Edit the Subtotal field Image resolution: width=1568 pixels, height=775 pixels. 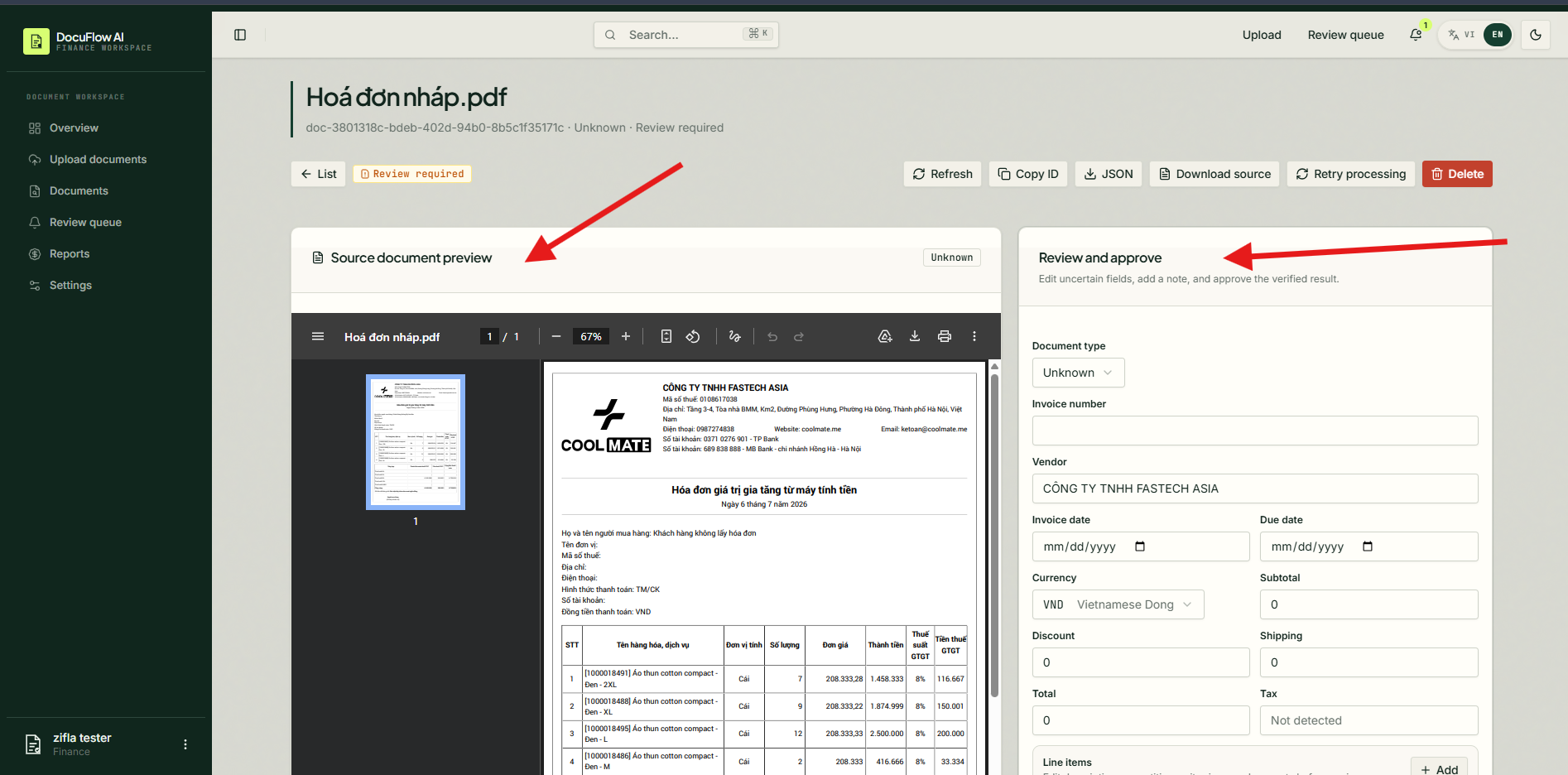1369,604
